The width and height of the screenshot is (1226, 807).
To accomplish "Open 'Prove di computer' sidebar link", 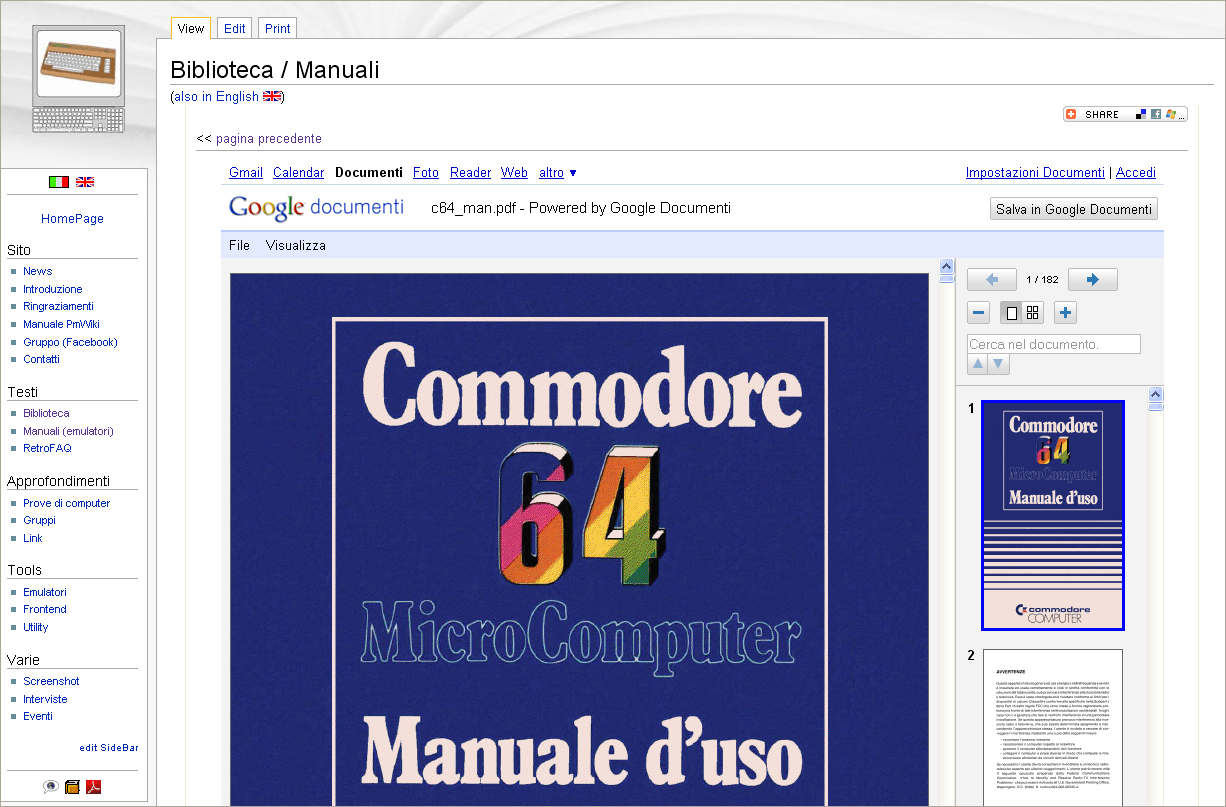I will tap(67, 503).
